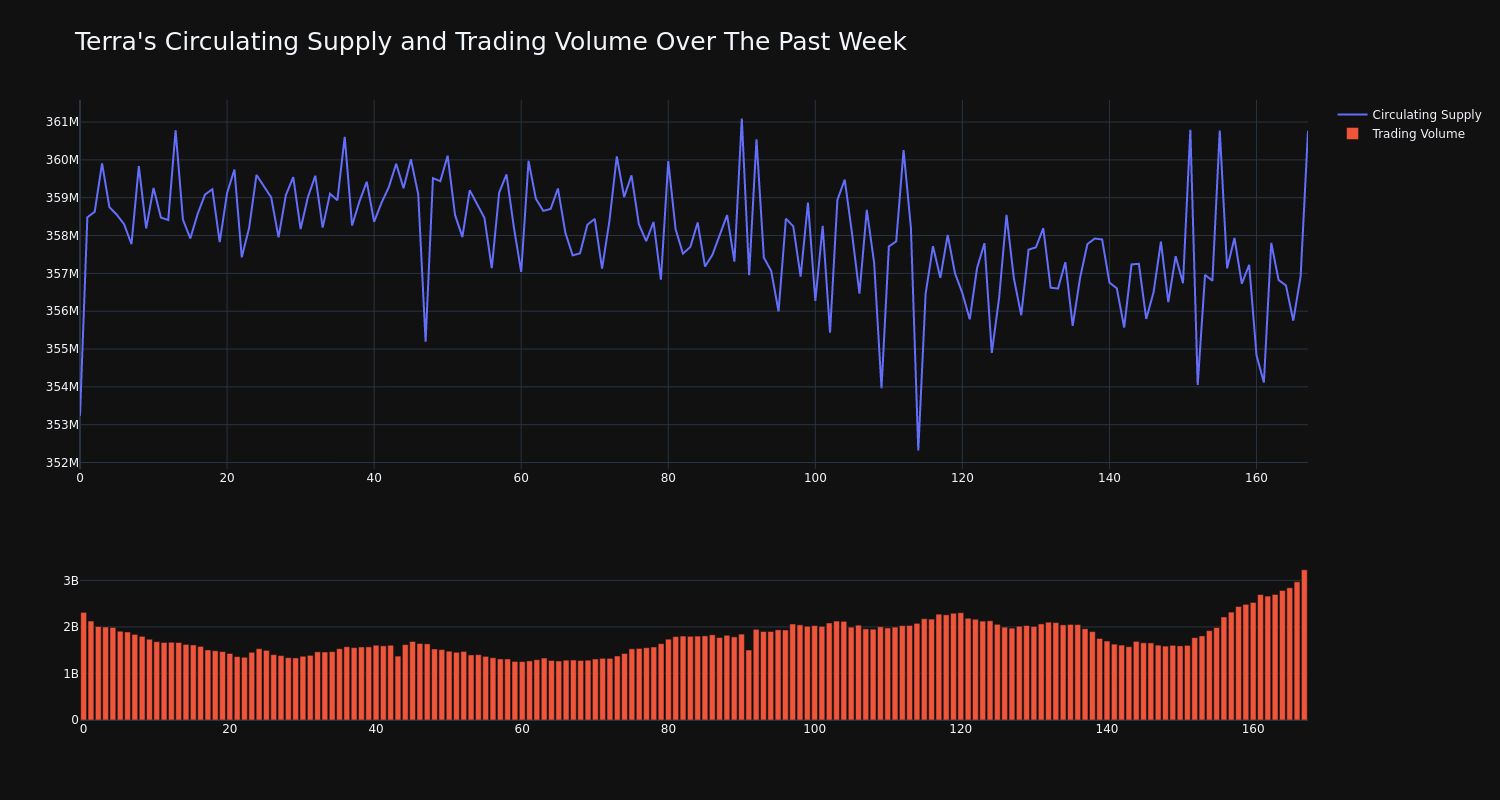Click the 3B label on volume chart

pyautogui.click(x=71, y=581)
